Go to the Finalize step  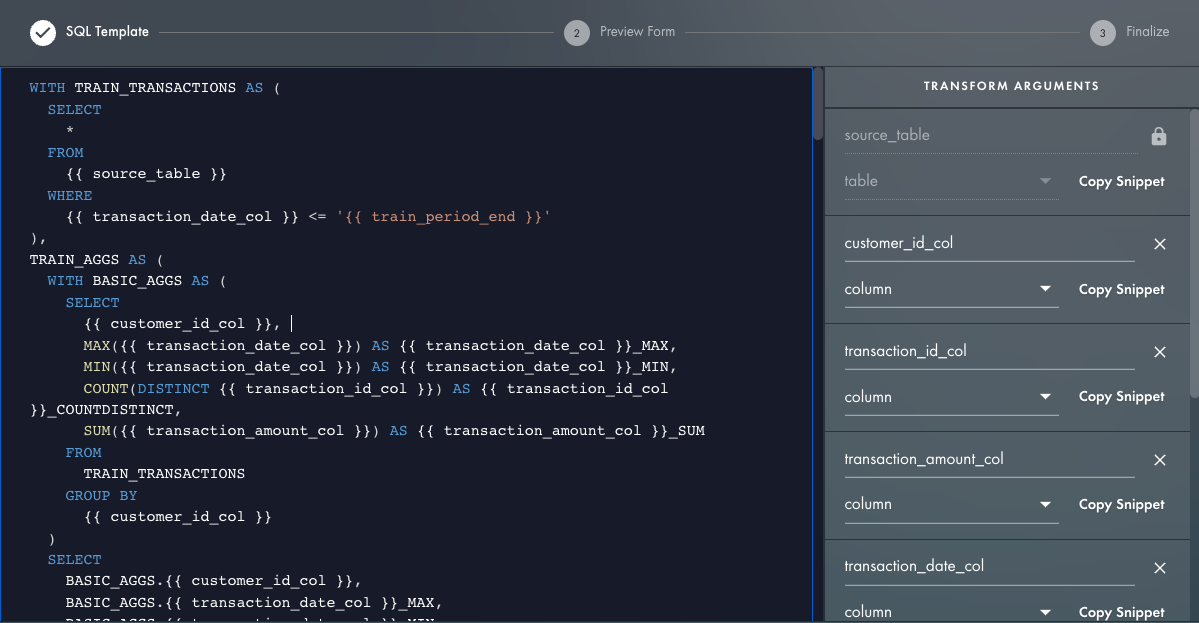(x=1147, y=32)
